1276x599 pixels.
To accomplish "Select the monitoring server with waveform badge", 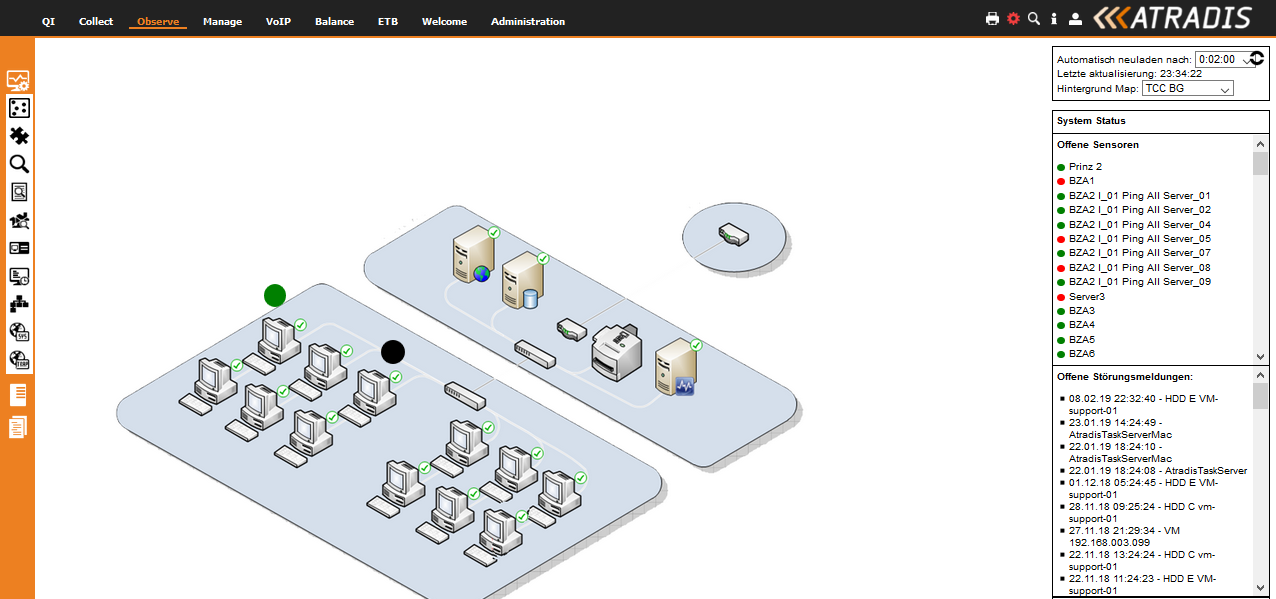I will pos(675,367).
